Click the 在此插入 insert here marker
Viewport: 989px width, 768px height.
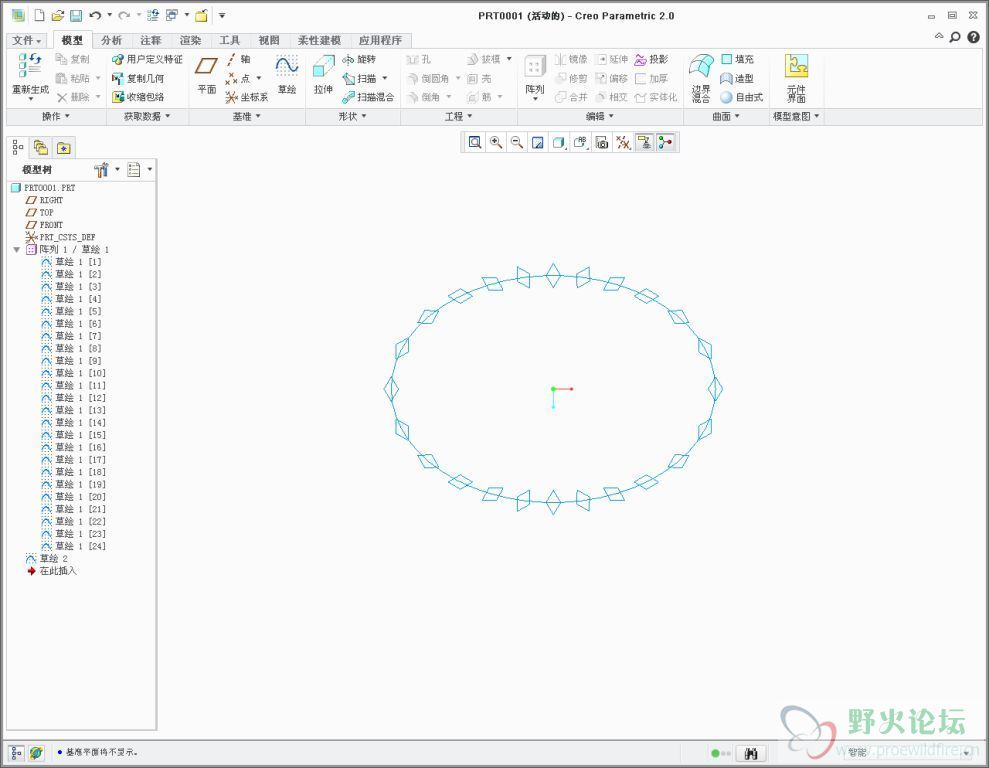coord(52,571)
